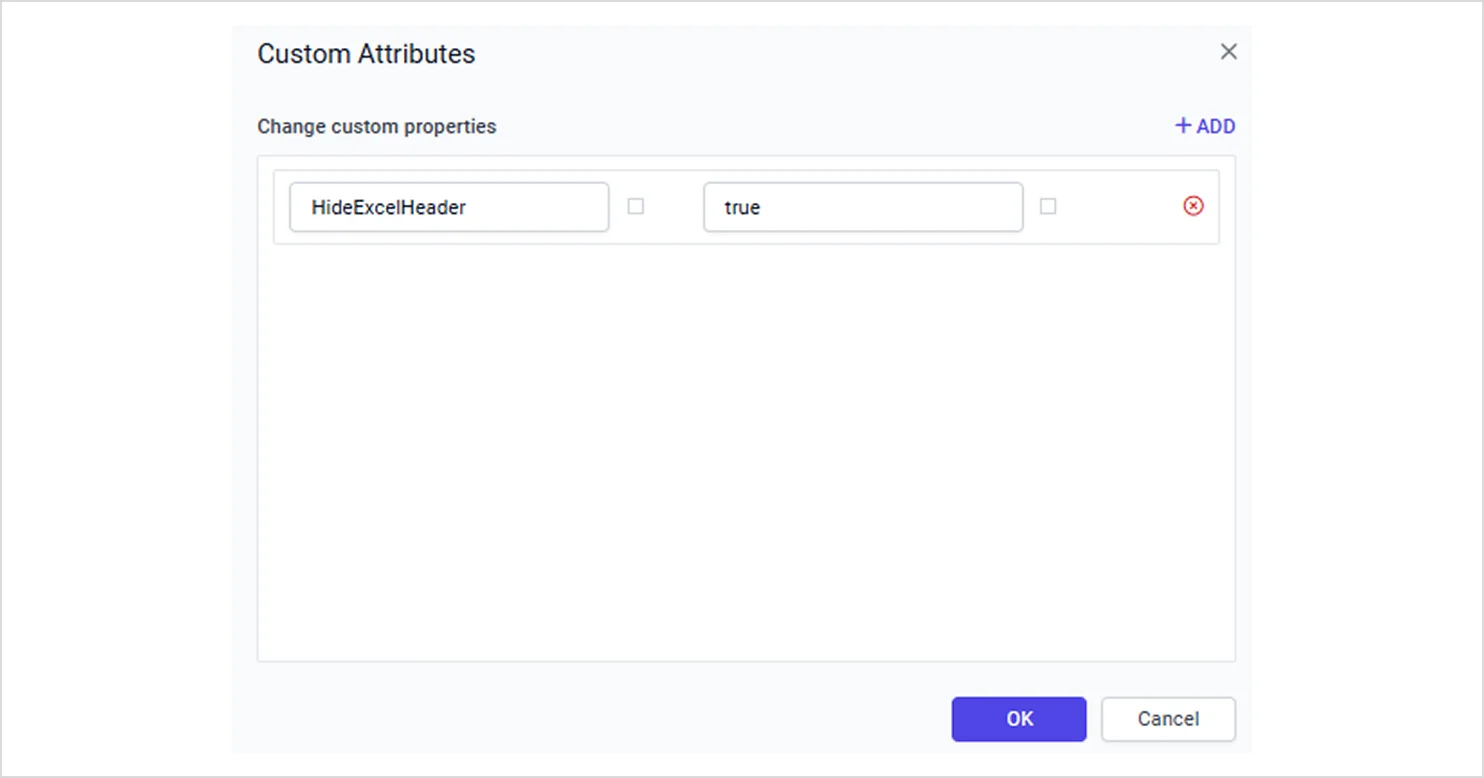Viewport: 1484px width, 778px height.
Task: Select the value field containing true
Action: click(862, 207)
